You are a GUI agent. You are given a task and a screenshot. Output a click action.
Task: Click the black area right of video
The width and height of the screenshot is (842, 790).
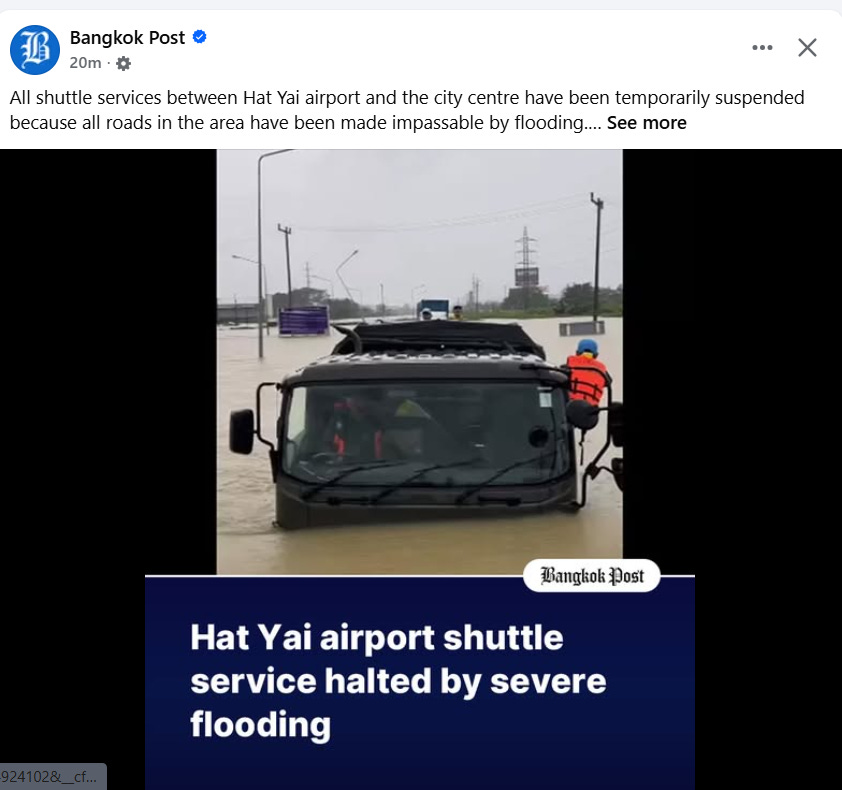pos(732,361)
